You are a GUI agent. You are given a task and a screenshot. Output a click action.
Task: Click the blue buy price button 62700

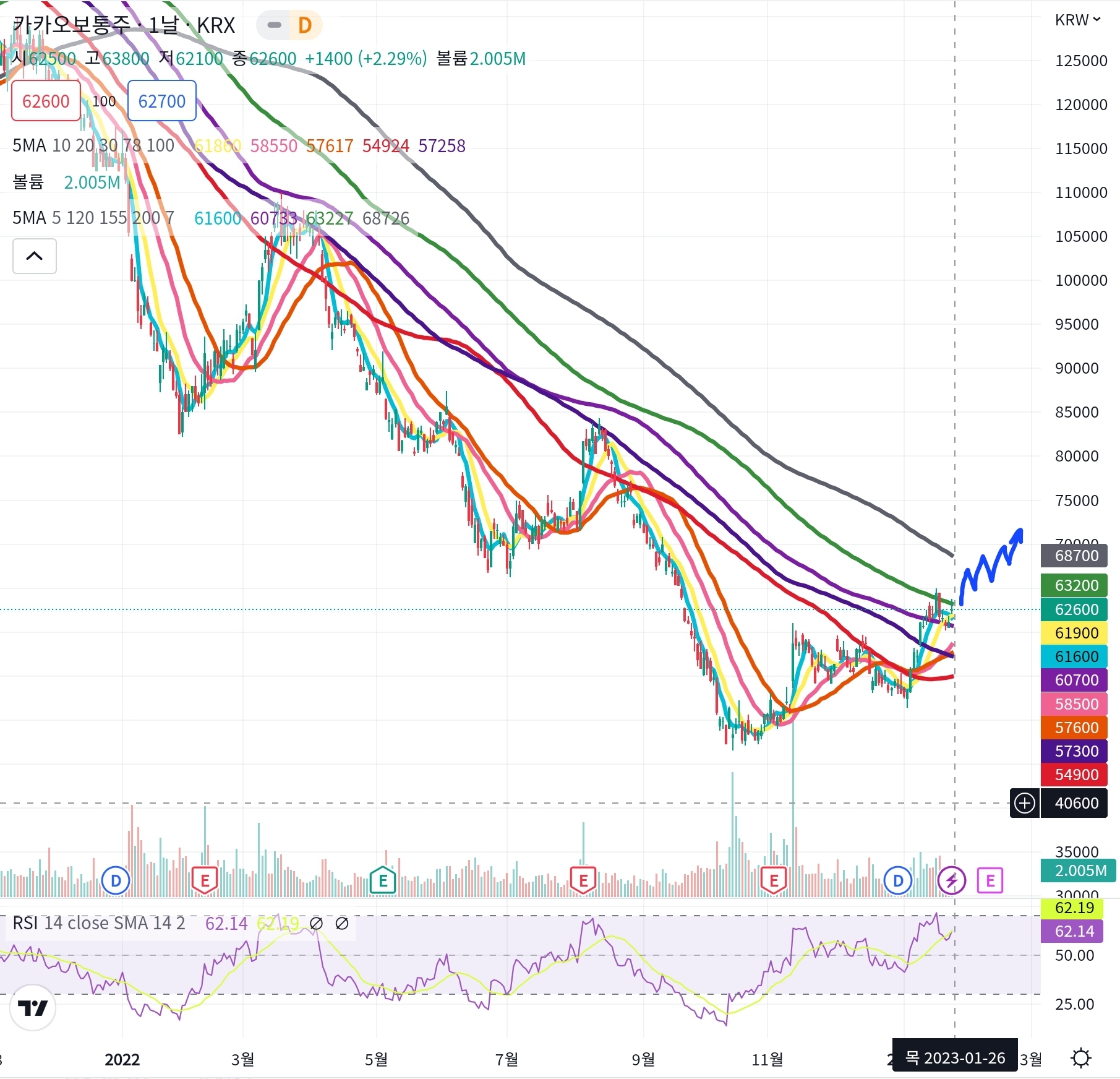pyautogui.click(x=162, y=101)
